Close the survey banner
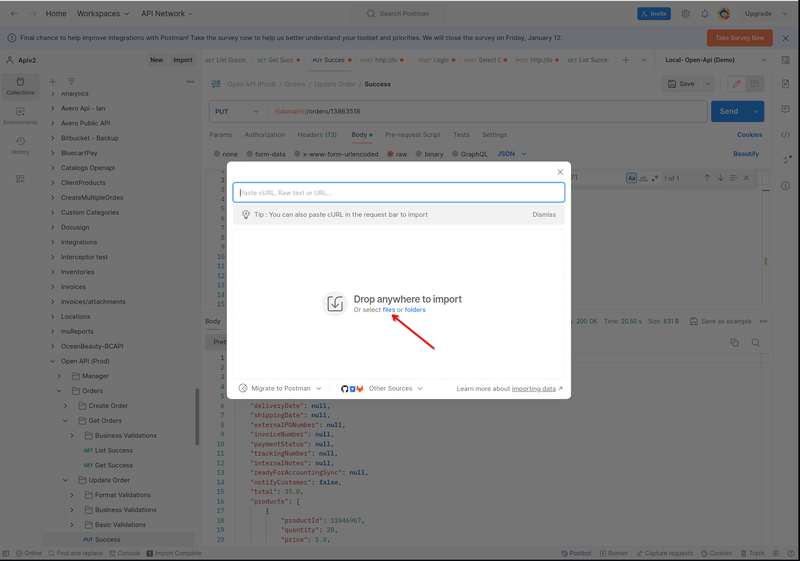Screen dimensions: 800x561 [x=786, y=38]
